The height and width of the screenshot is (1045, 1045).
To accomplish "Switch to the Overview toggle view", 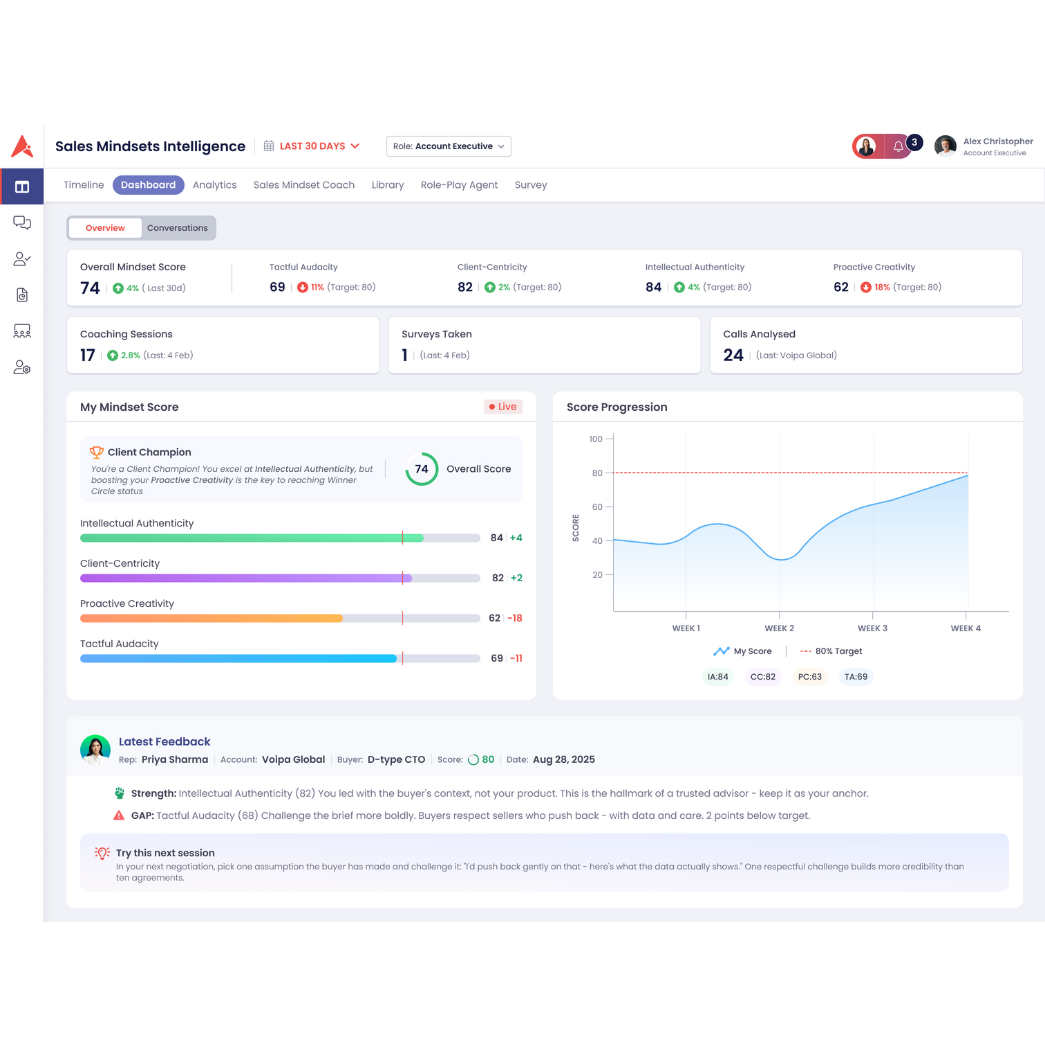I will coord(105,228).
